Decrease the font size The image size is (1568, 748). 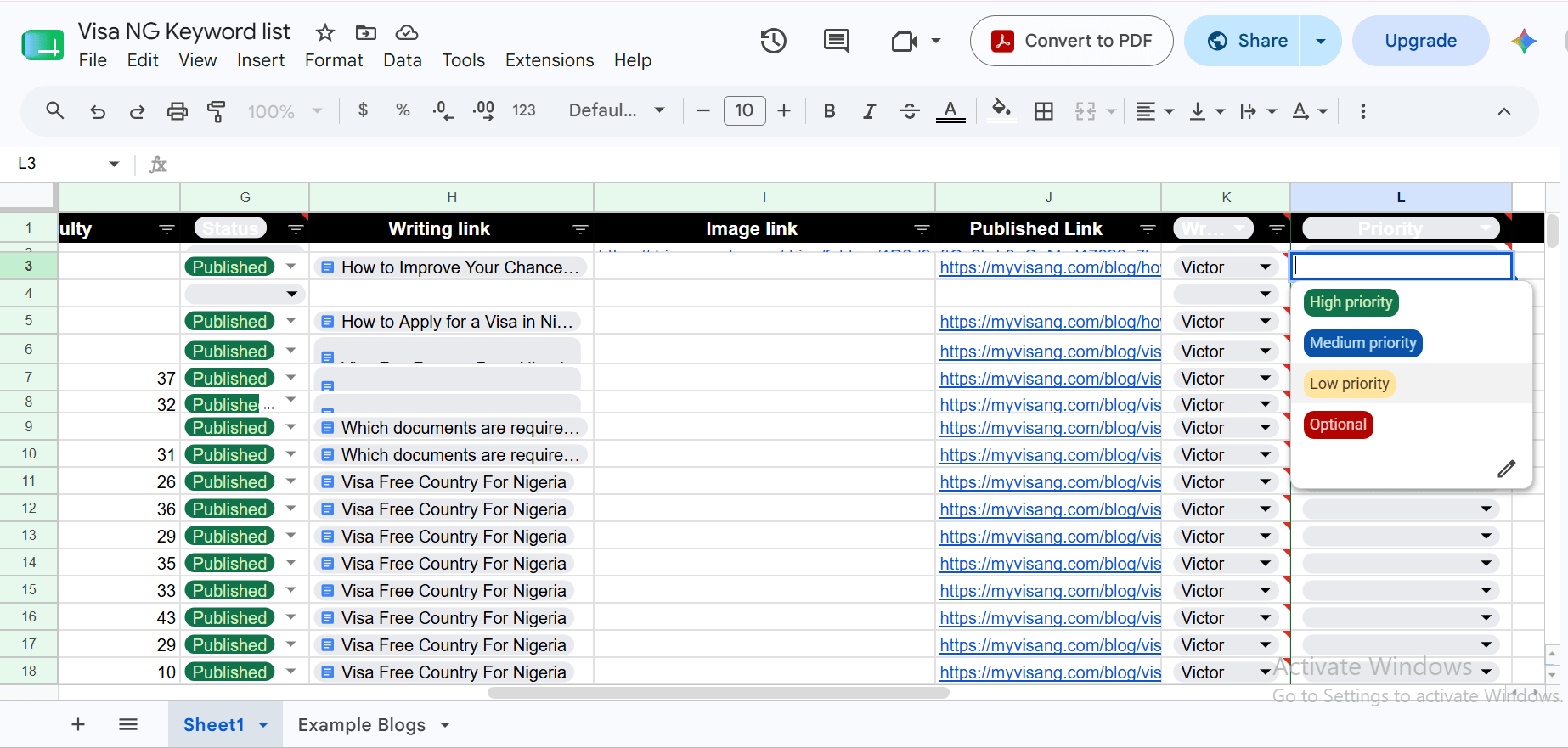703,111
